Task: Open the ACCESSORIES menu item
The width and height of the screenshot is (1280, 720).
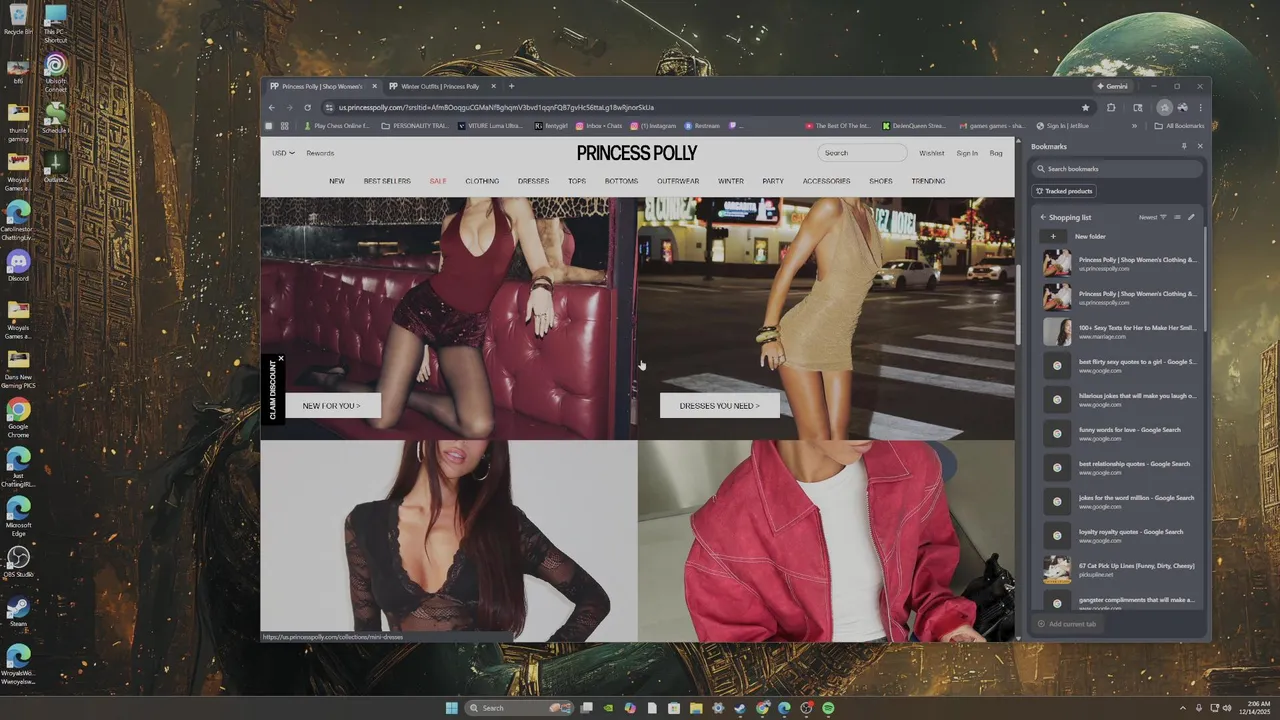Action: pyautogui.click(x=826, y=181)
